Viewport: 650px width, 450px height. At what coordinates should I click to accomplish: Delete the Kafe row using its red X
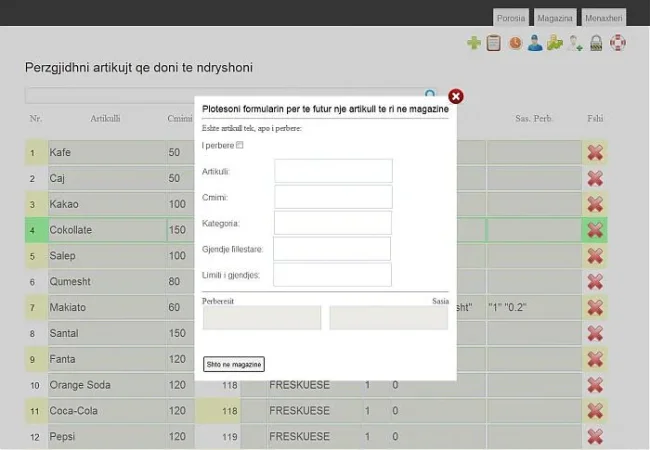[595, 152]
